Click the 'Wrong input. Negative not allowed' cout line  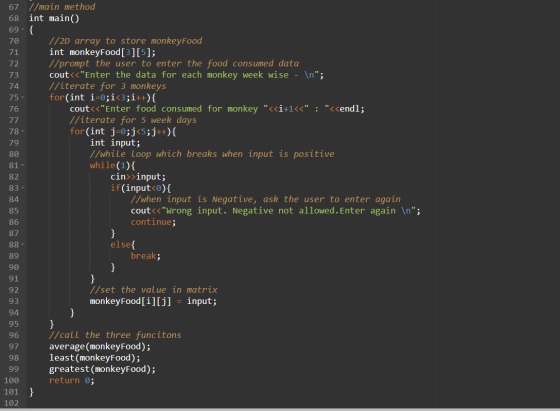(276, 211)
